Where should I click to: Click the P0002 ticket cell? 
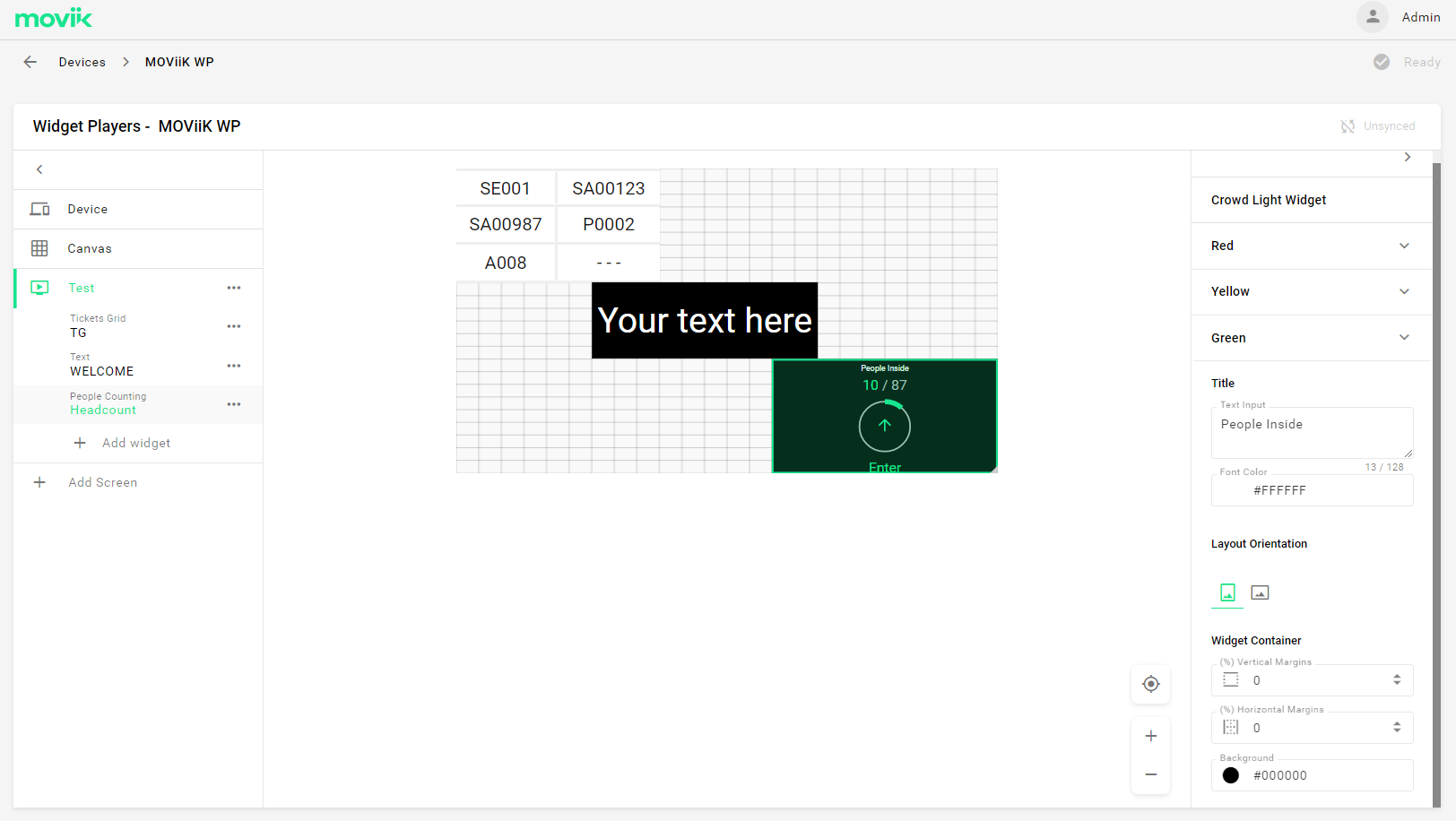pos(609,224)
